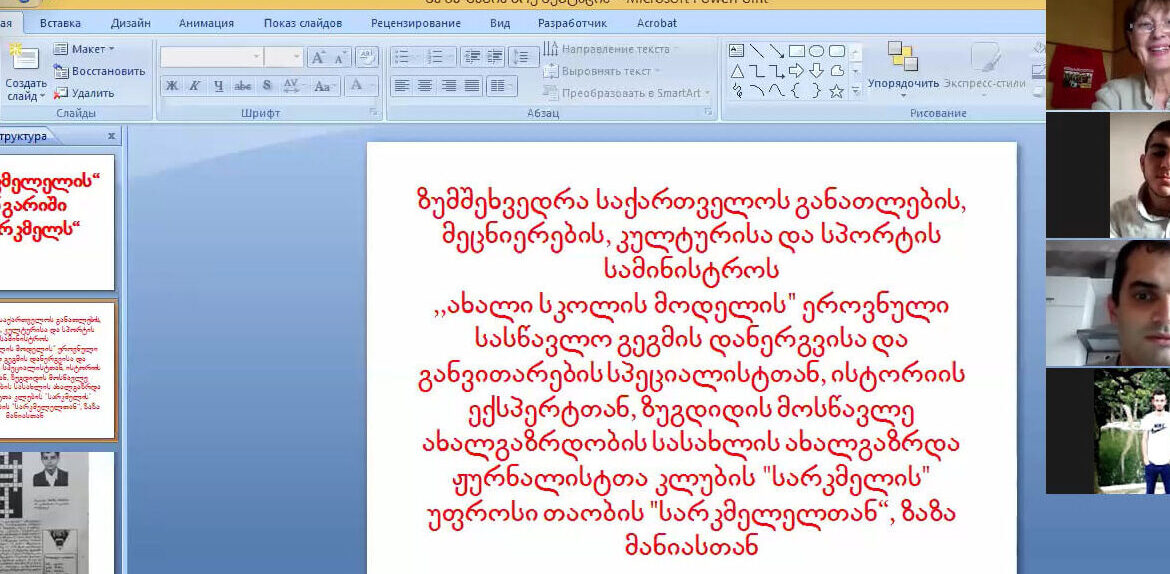Open the Макет layout dropdown
Screen dimensions: 1170x574
[x=84, y=49]
